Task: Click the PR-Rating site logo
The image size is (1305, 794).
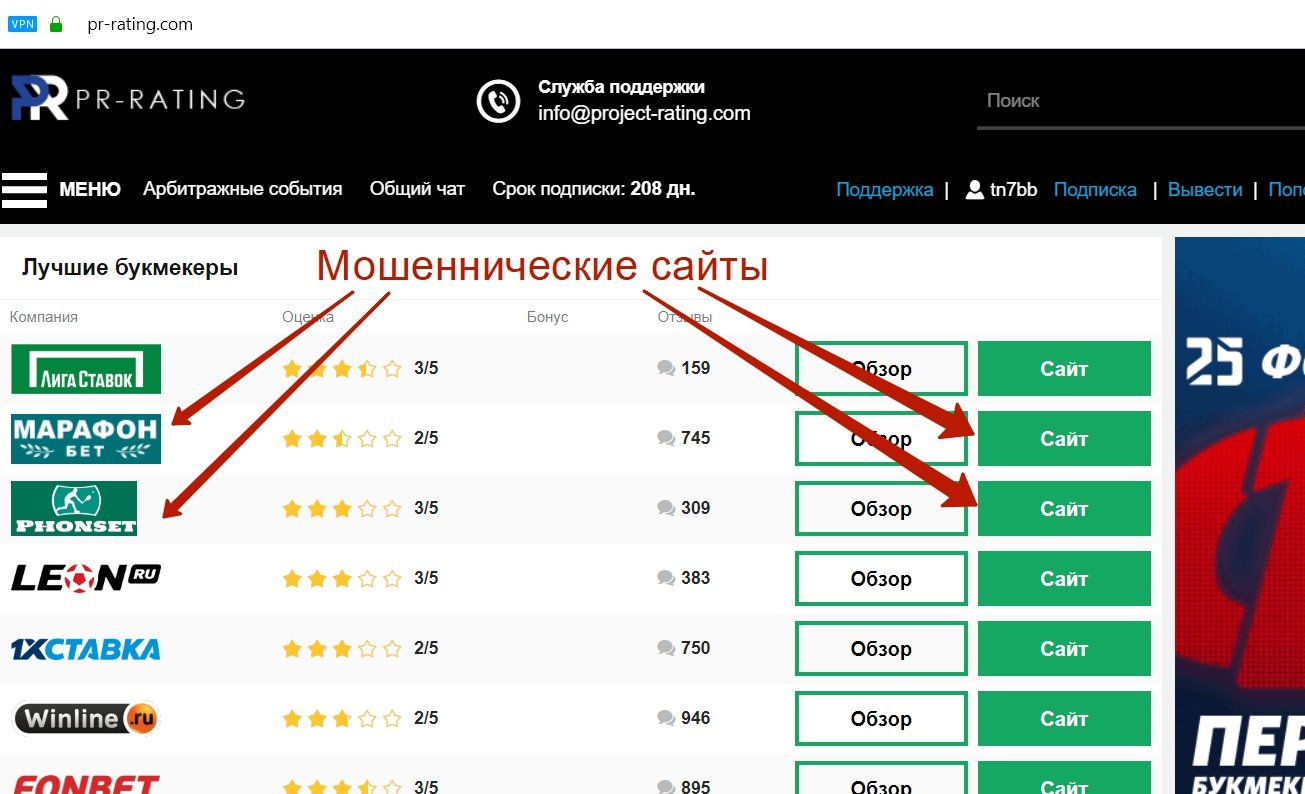Action: pos(128,99)
